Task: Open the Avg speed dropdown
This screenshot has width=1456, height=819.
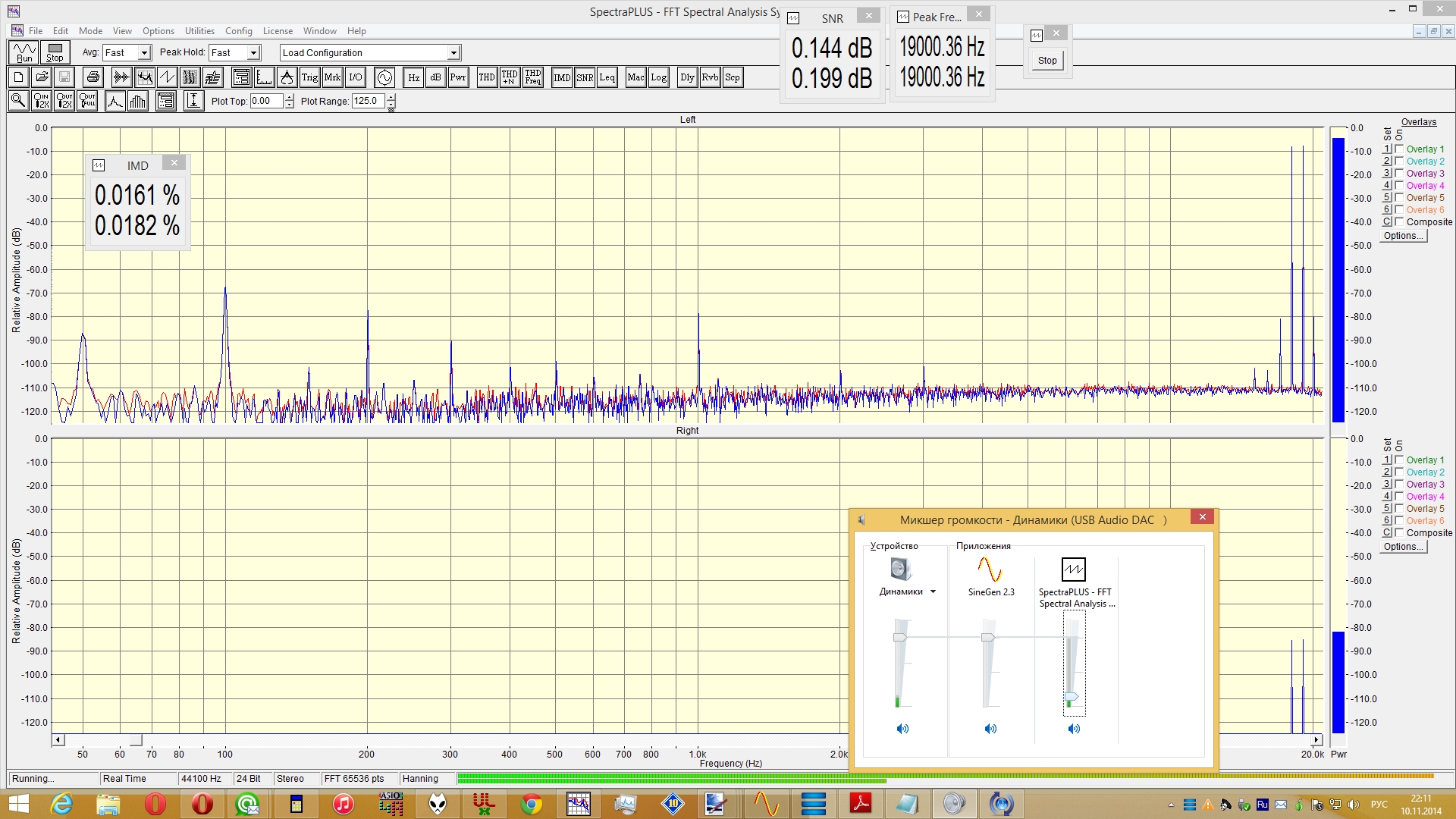Action: tap(144, 53)
